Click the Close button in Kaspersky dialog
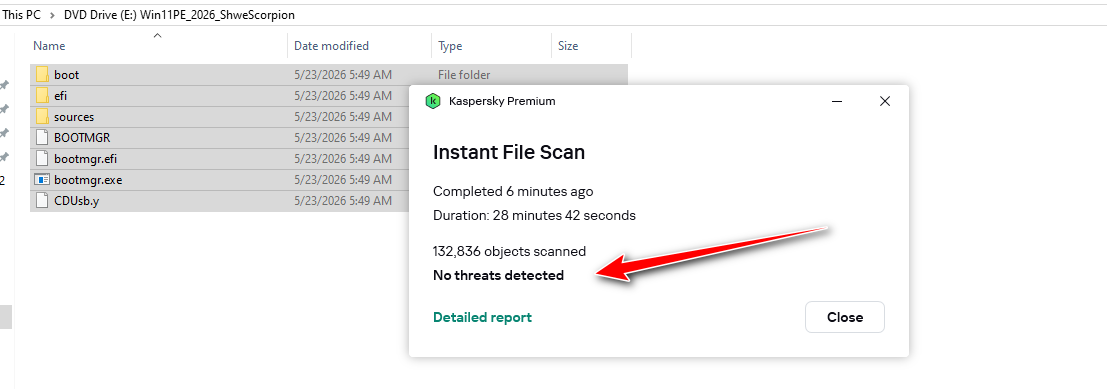 point(844,317)
